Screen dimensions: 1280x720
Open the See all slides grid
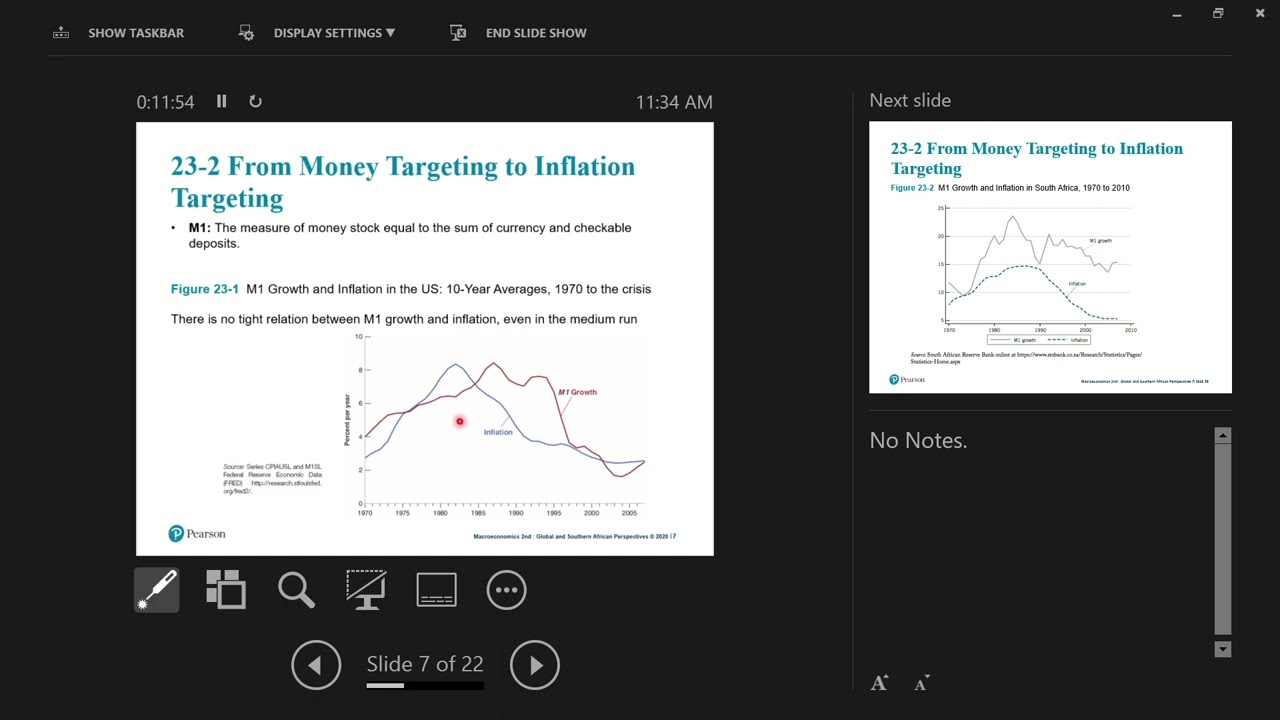pyautogui.click(x=226, y=590)
